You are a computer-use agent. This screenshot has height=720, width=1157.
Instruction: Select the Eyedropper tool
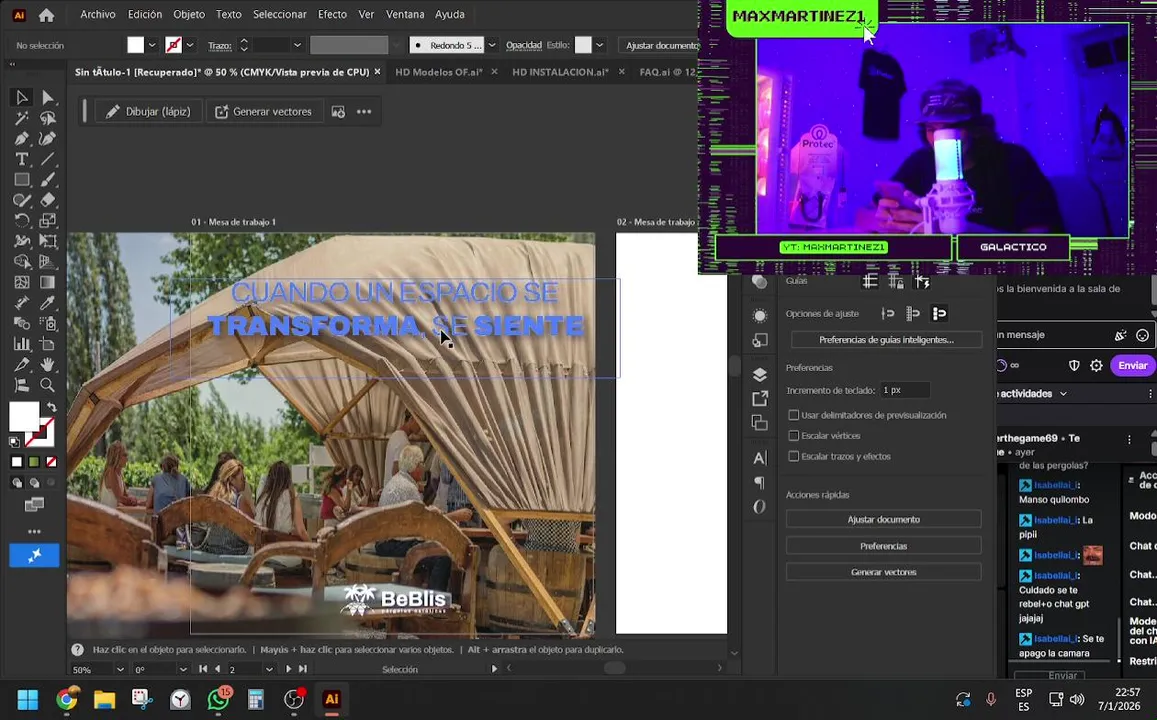pyautogui.click(x=48, y=302)
